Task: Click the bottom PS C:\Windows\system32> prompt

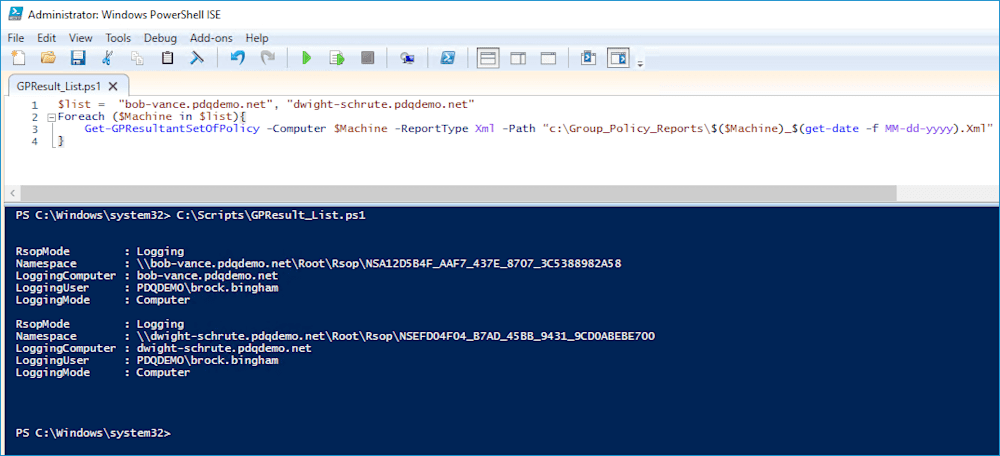Action: 94,433
